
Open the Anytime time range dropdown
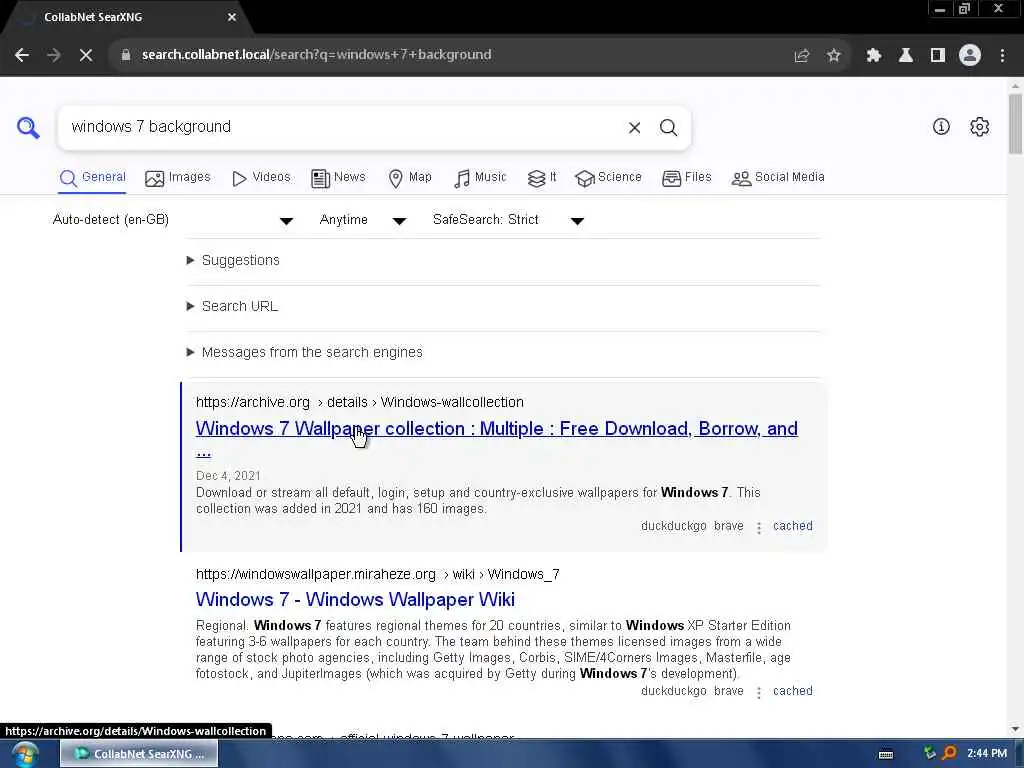click(363, 220)
